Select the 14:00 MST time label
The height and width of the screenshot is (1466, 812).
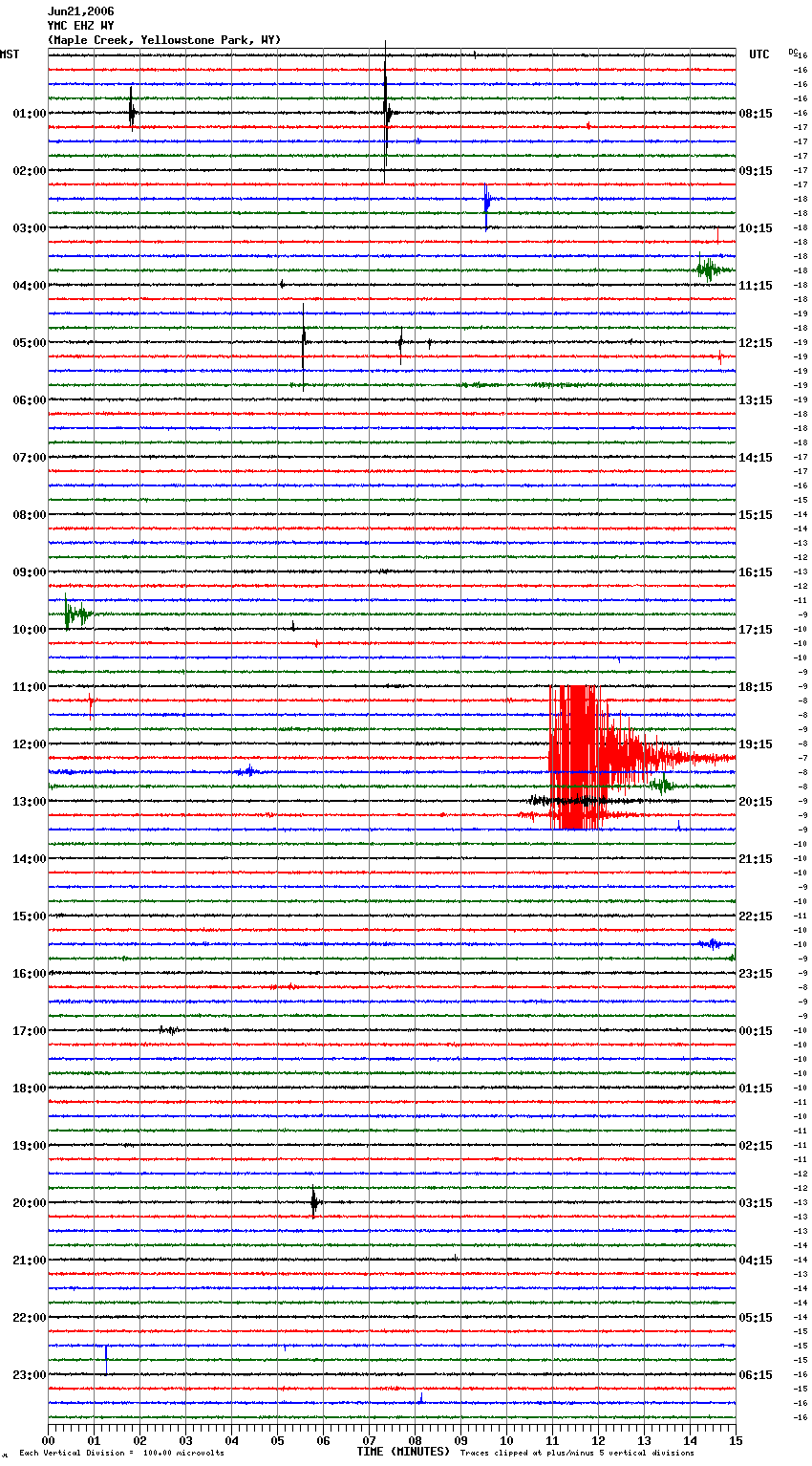point(30,859)
